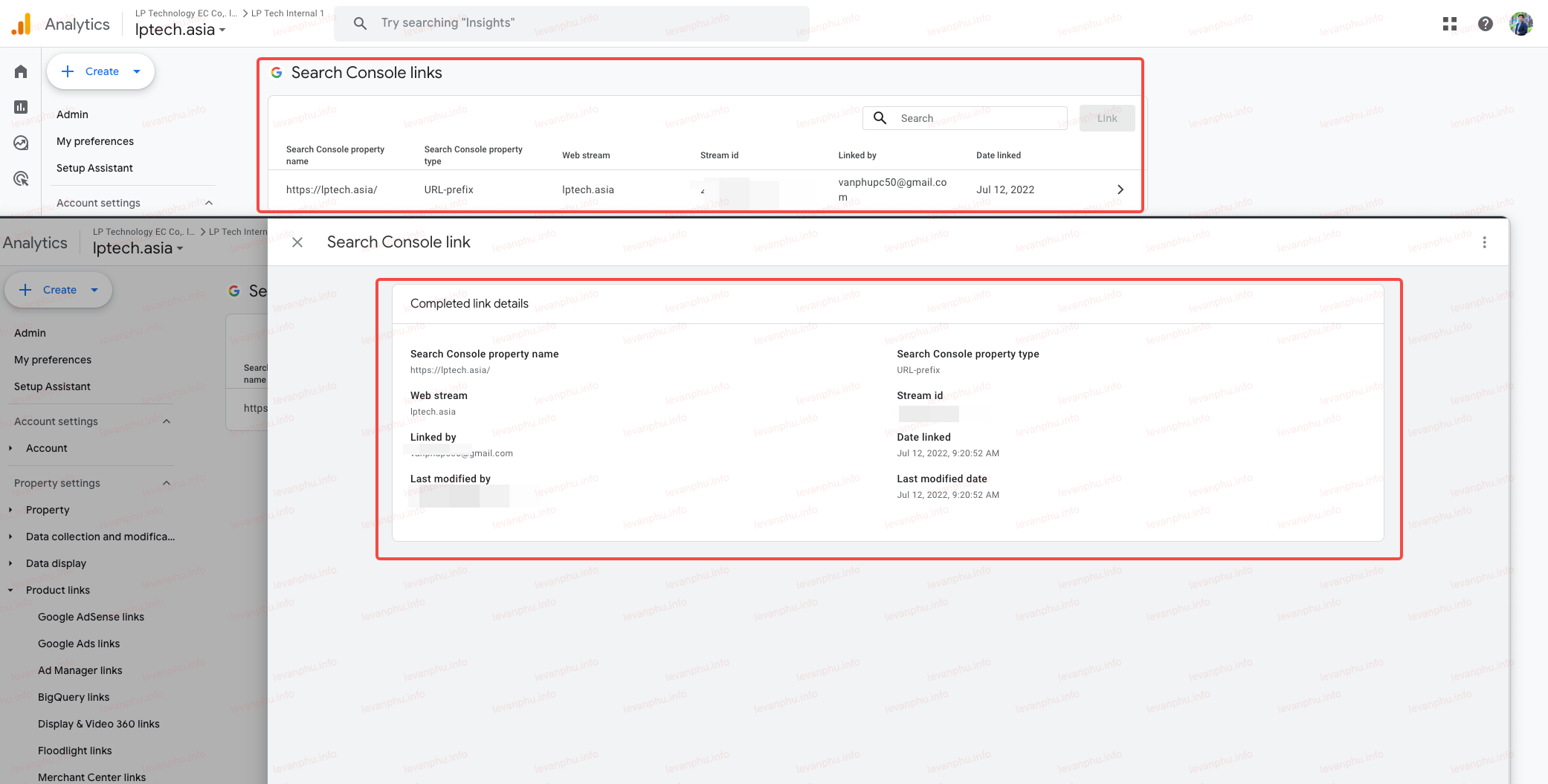Open the Explore icon in left rail

pos(21,143)
